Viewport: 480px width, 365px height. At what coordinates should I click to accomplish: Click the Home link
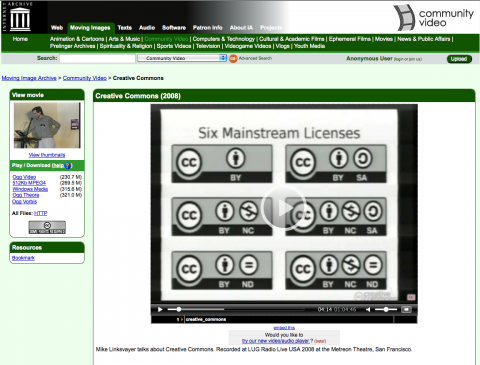tap(20, 39)
